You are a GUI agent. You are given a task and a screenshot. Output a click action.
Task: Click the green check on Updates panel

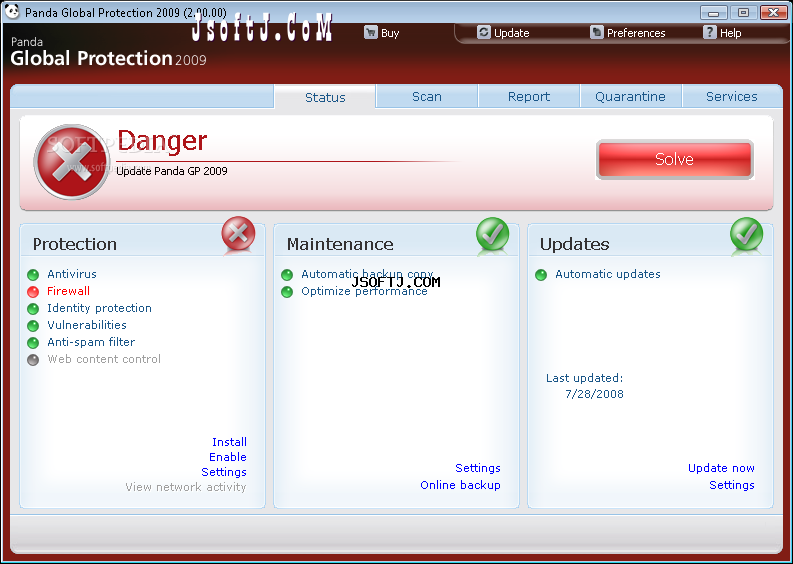pyautogui.click(x=746, y=234)
